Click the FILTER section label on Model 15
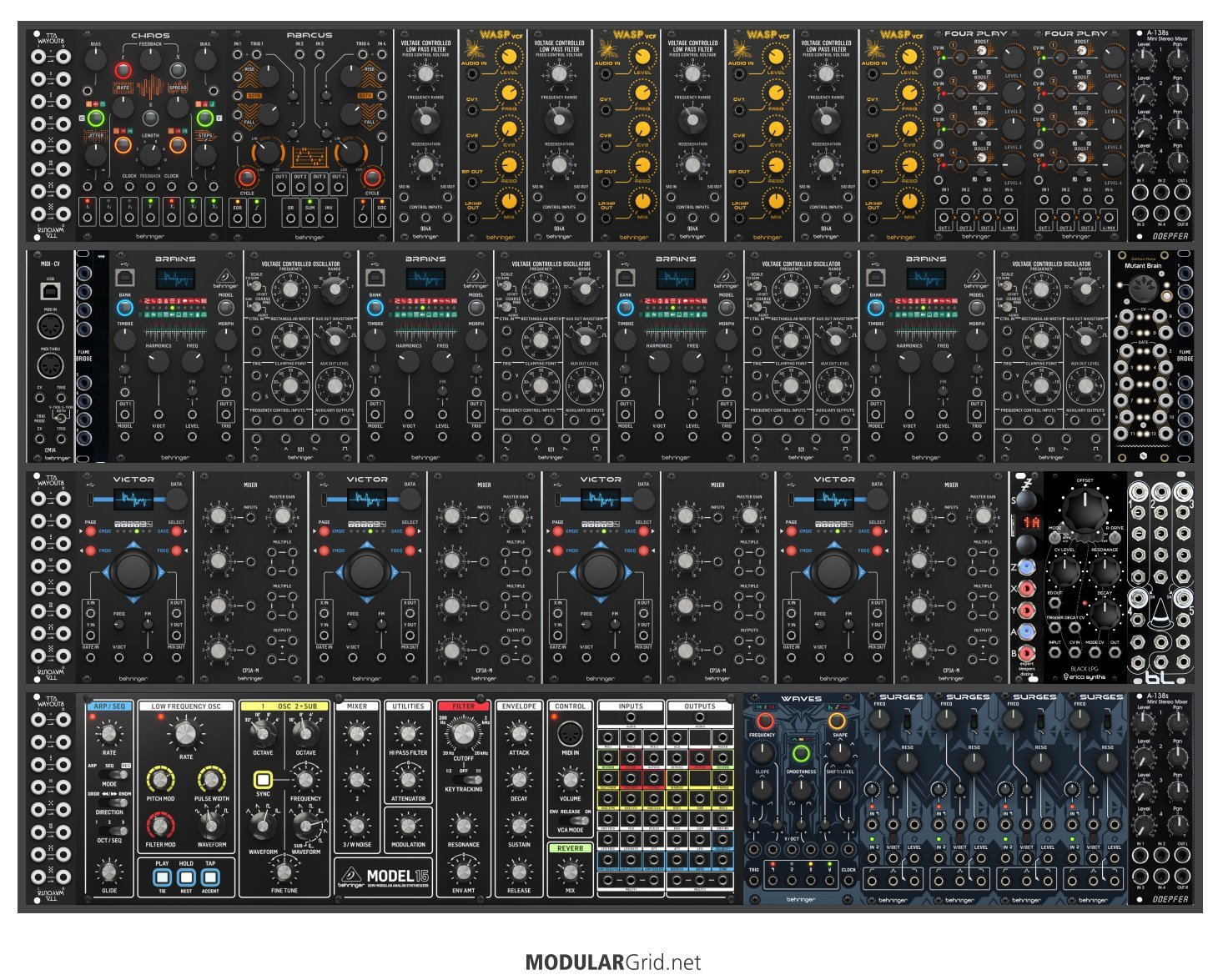Viewport: 1228px width, 980px height. [463, 706]
